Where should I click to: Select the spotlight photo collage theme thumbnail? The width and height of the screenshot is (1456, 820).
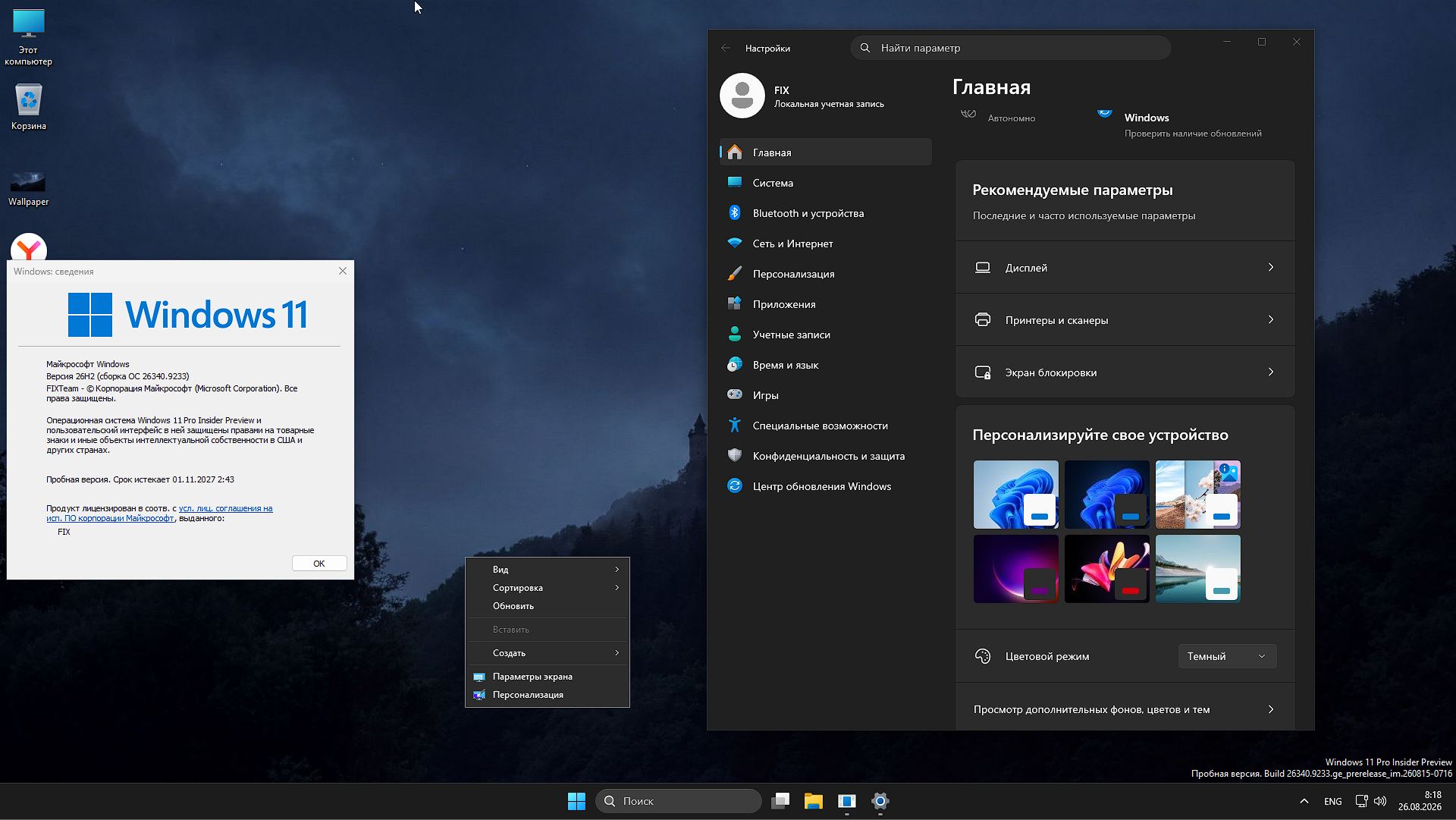pyautogui.click(x=1198, y=495)
